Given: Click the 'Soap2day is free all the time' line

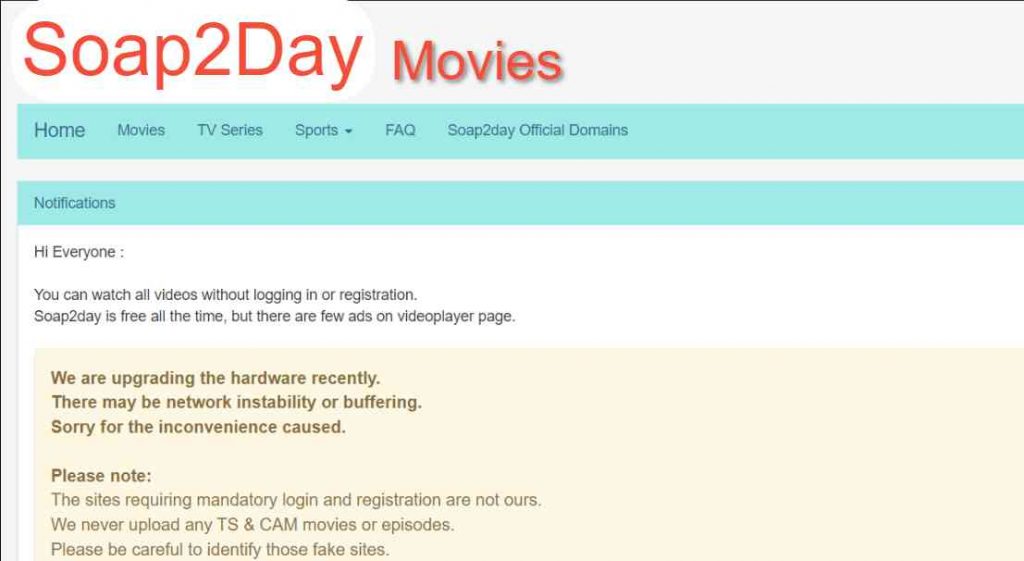Looking at the screenshot, I should tap(274, 317).
